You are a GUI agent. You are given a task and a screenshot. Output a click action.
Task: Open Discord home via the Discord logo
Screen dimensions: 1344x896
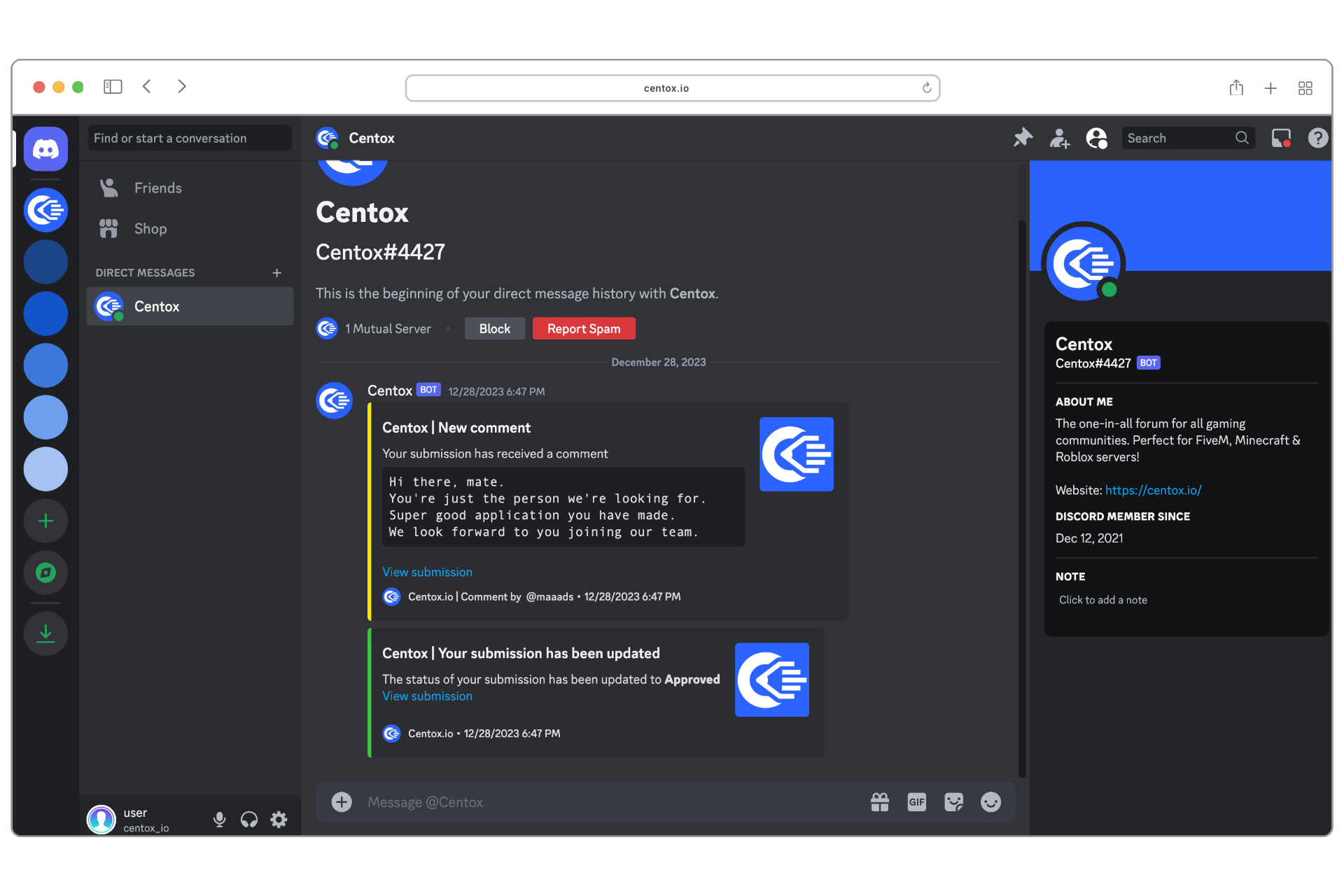point(45,148)
